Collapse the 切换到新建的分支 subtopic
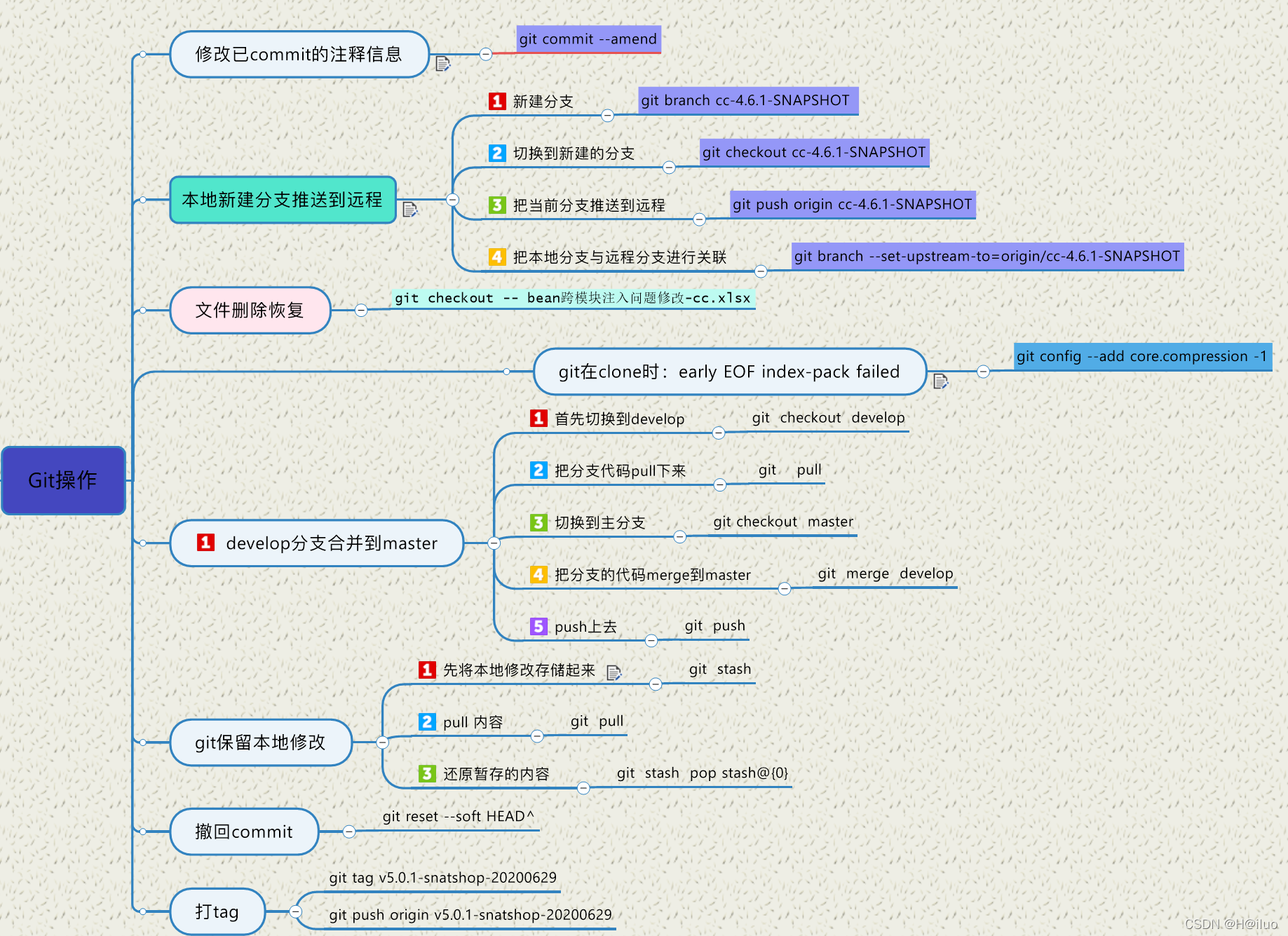1288x936 pixels. (x=669, y=168)
